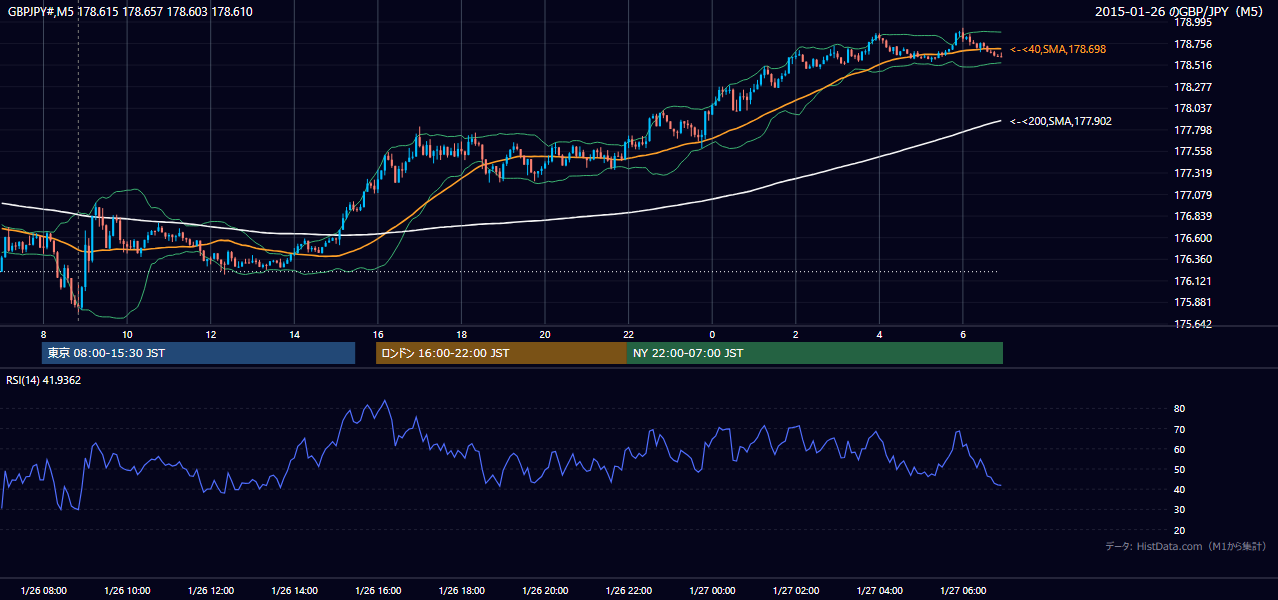This screenshot has height=600, width=1278.
Task: Click the 1/26 08:00 bottom time label
Action: pyautogui.click(x=43, y=591)
